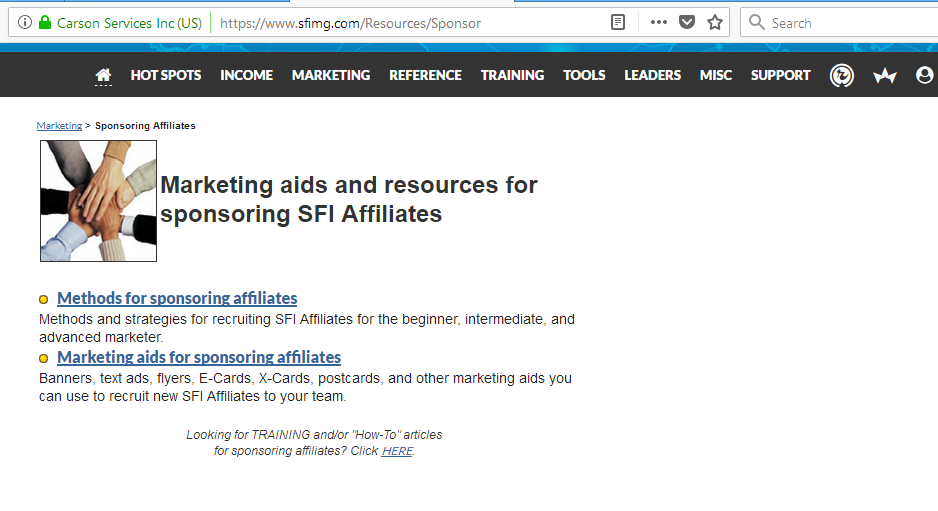Save page to Pocket icon
This screenshot has height=511, width=938.
(x=687, y=23)
